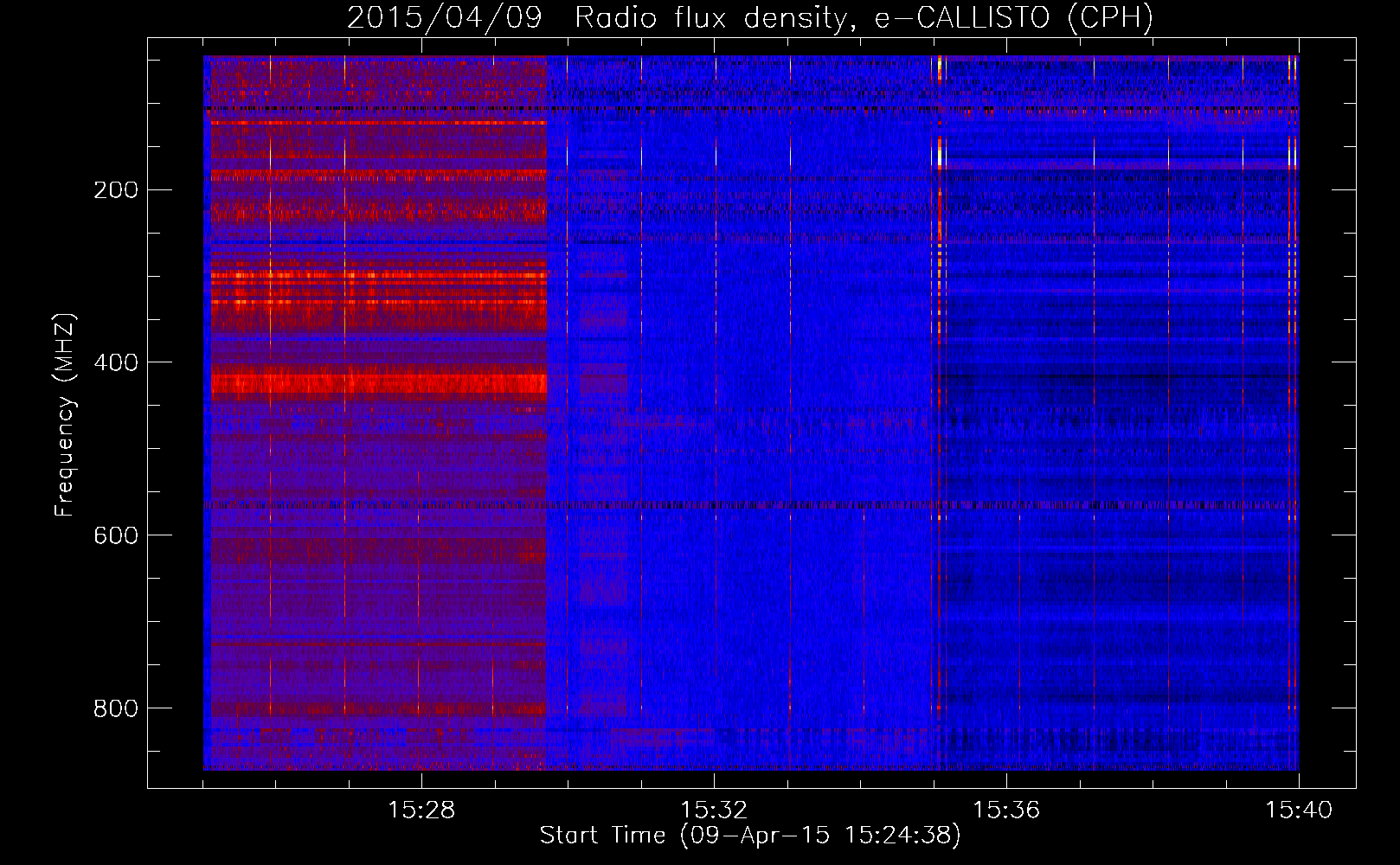Image resolution: width=1400 pixels, height=865 pixels.
Task: Select the 800 frequency tick label
Action: pyautogui.click(x=116, y=708)
